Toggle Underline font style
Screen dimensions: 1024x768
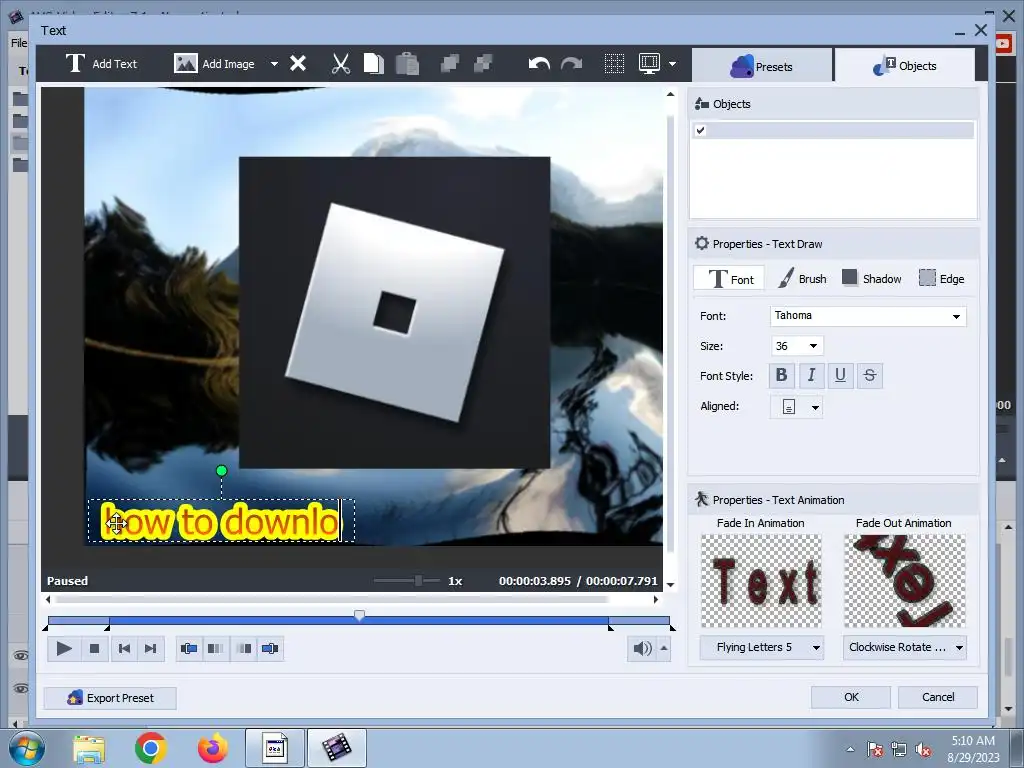coord(840,376)
